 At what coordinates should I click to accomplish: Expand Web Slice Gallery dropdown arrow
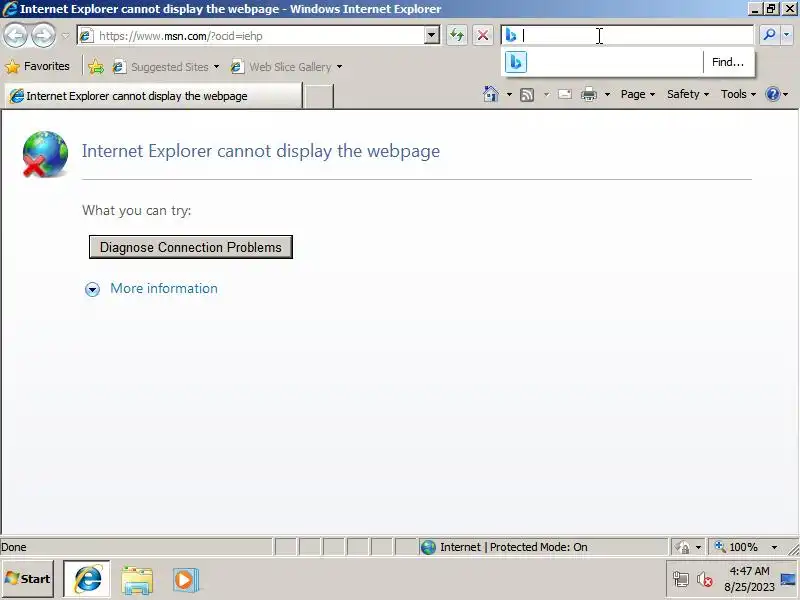pyautogui.click(x=339, y=67)
